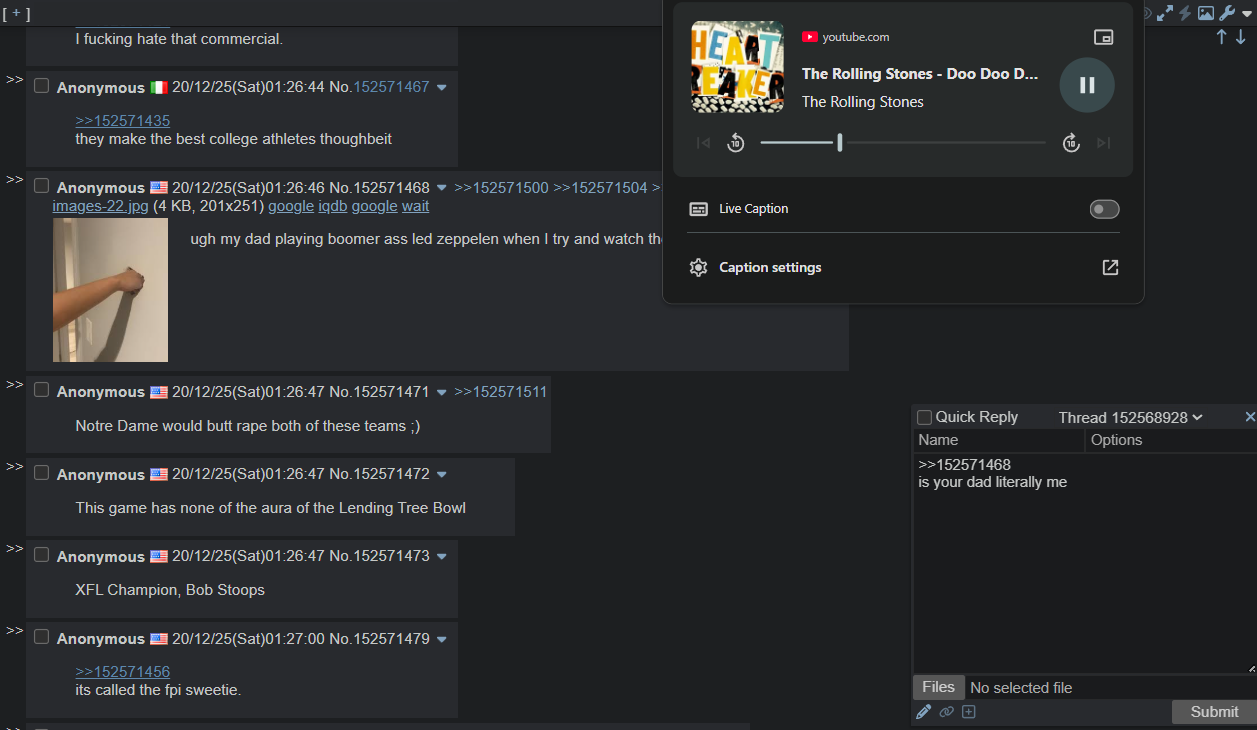Click the Live Caption subtitles icon
Image resolution: width=1257 pixels, height=730 pixels.
click(699, 209)
